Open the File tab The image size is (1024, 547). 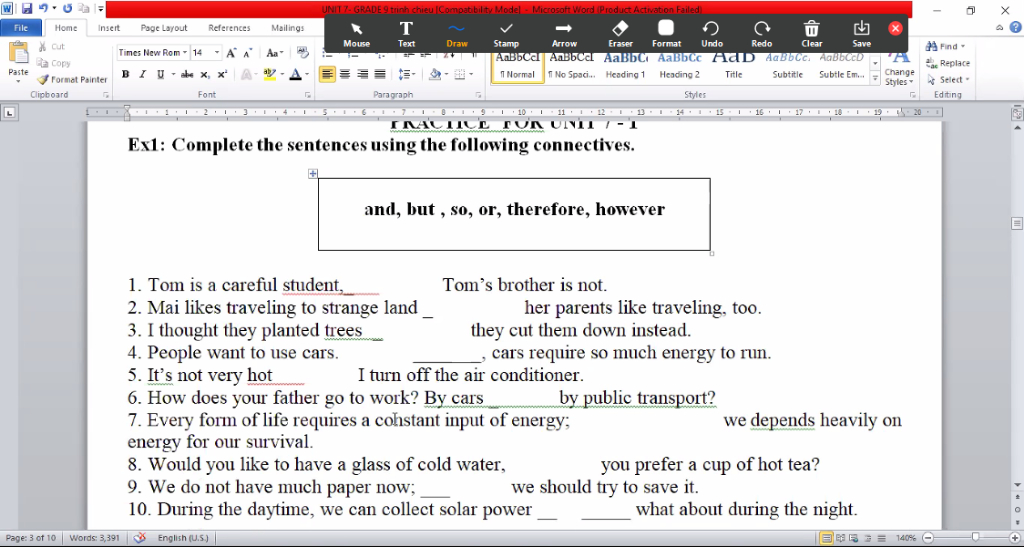click(x=21, y=28)
